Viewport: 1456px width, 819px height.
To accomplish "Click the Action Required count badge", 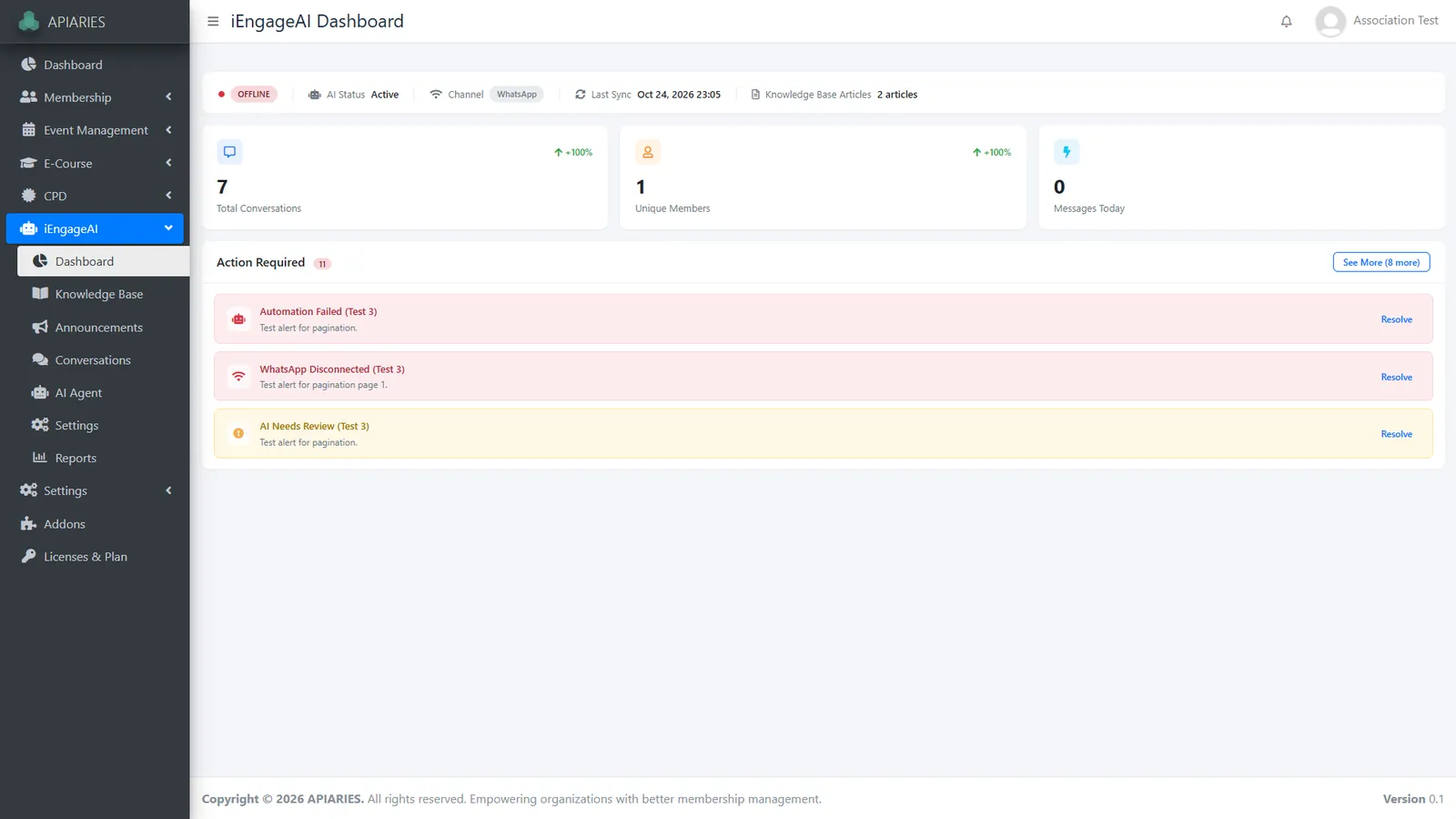I will pyautogui.click(x=322, y=264).
